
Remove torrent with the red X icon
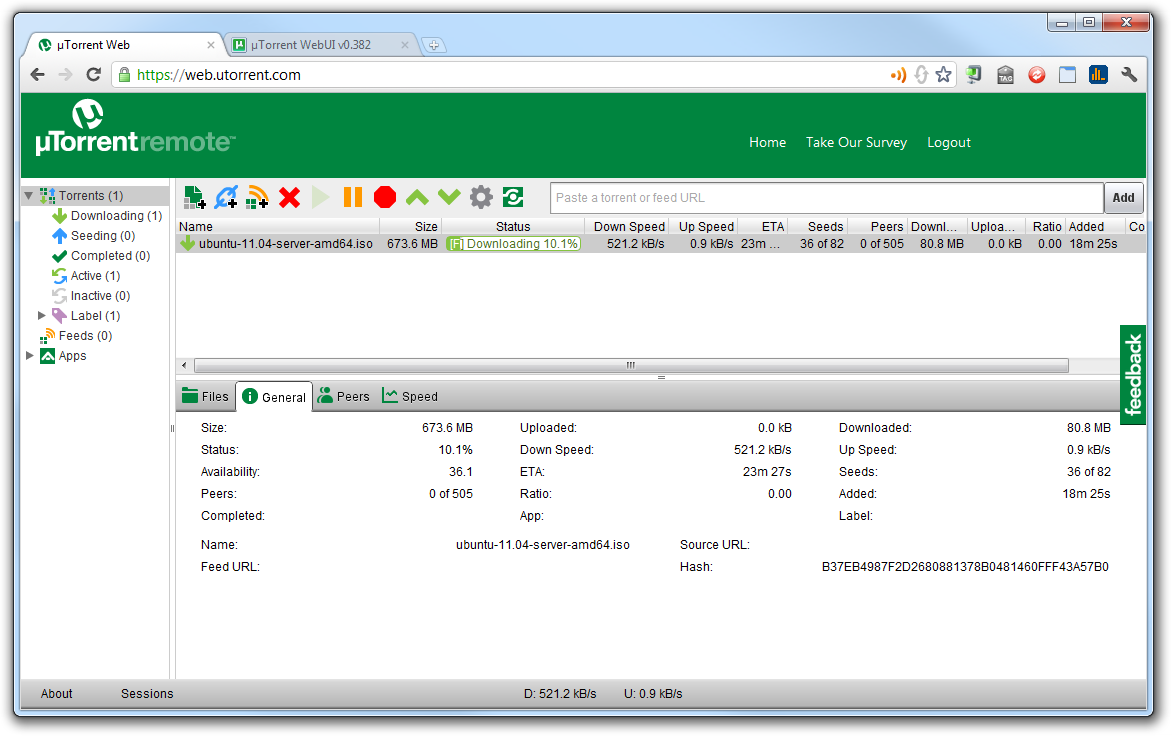pos(289,197)
